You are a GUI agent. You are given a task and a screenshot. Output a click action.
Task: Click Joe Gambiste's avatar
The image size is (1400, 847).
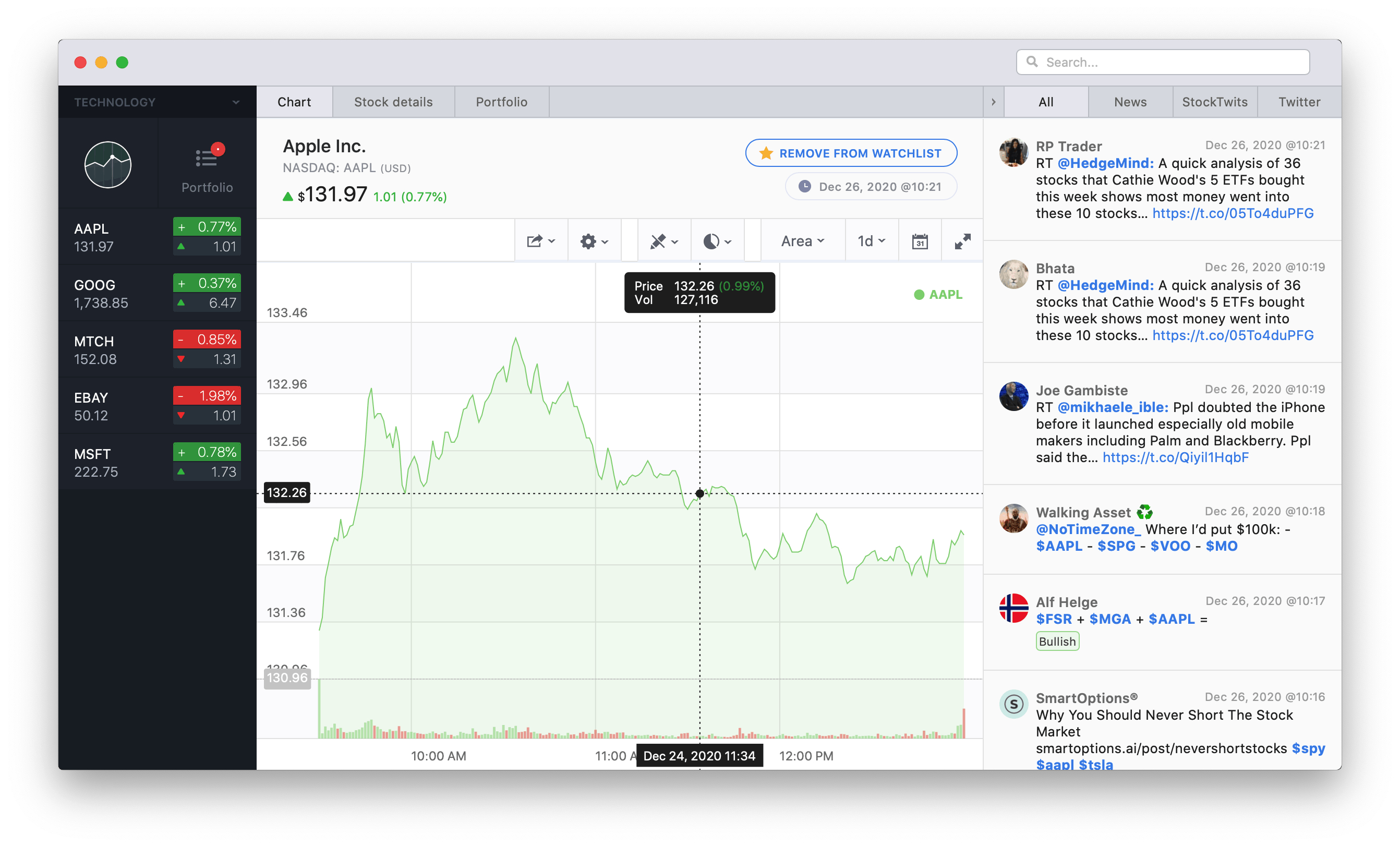click(x=1013, y=396)
